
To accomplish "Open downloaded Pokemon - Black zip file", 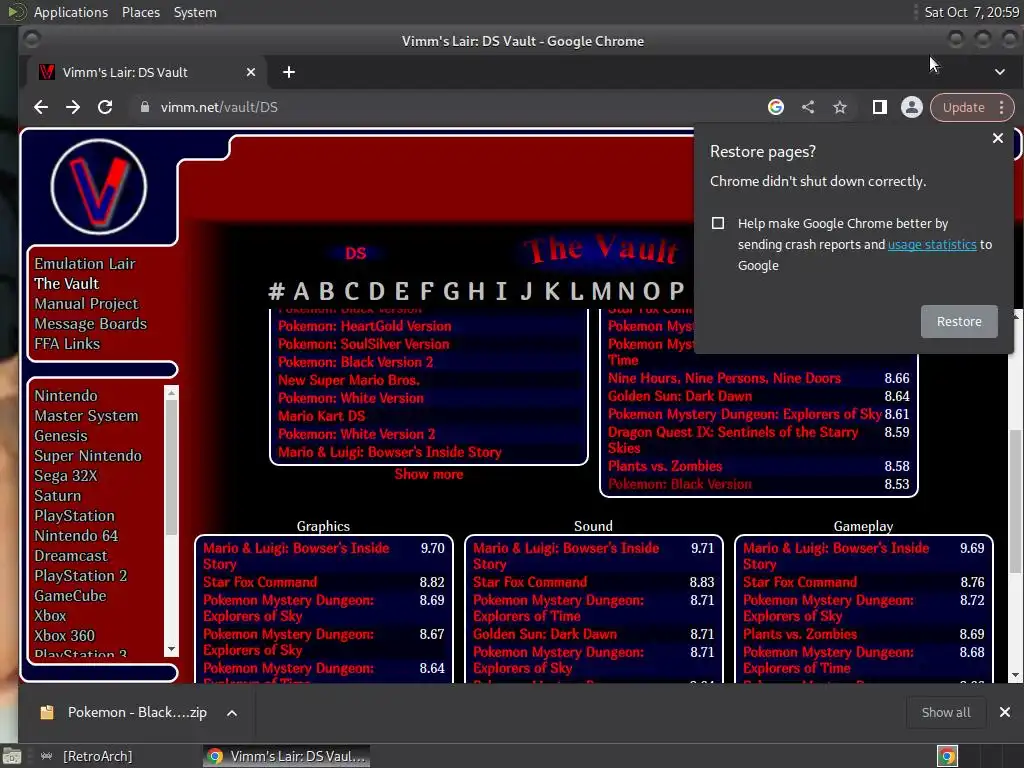I will 123,712.
